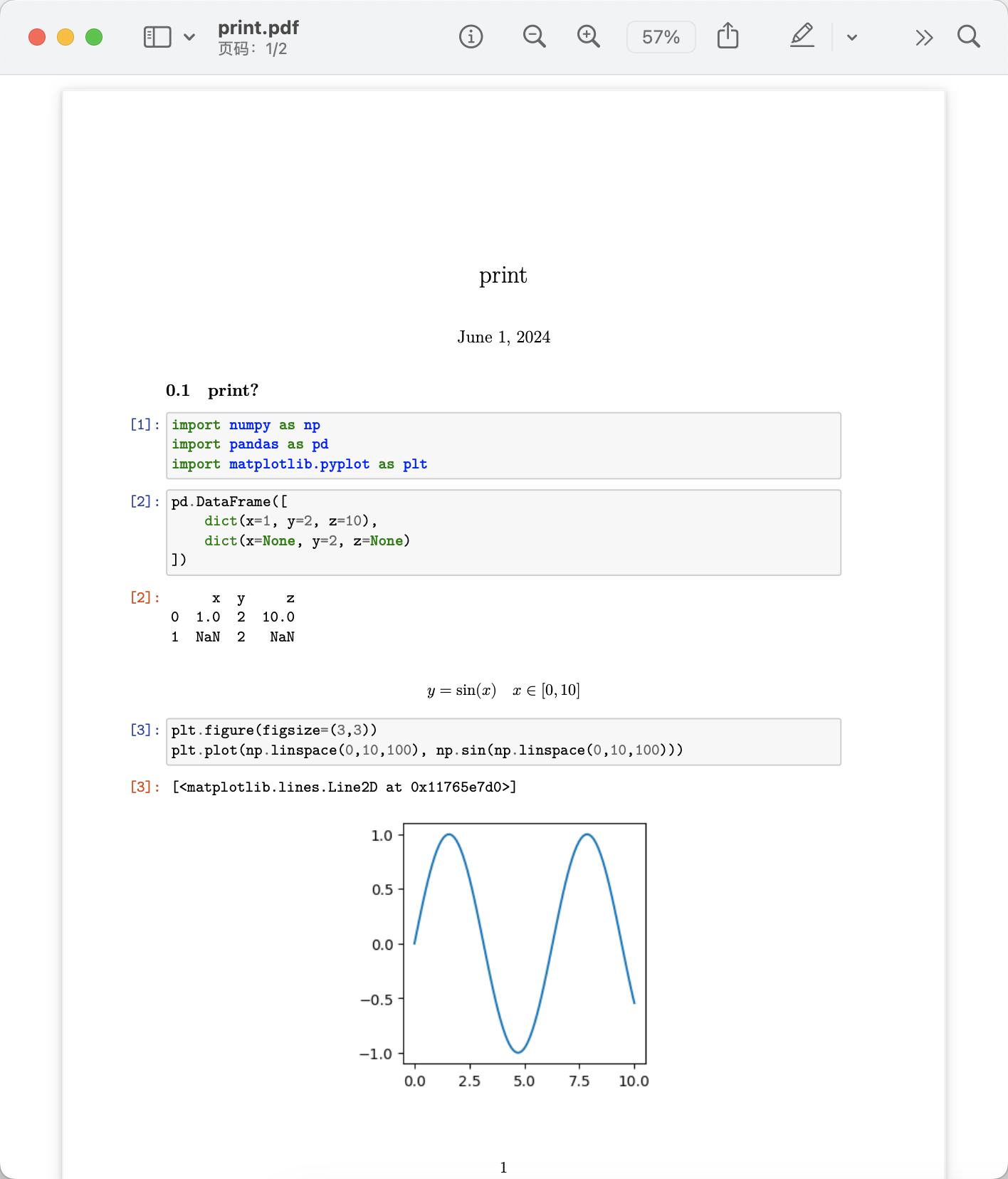
Task: Minimize the window with the yellow button
Action: (x=65, y=37)
